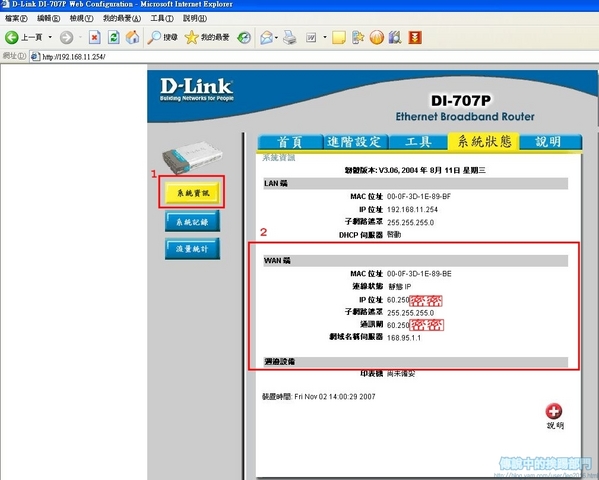This screenshot has height=480, width=599.
Task: Click the orange globe toolbar icon
Action: coord(377,37)
